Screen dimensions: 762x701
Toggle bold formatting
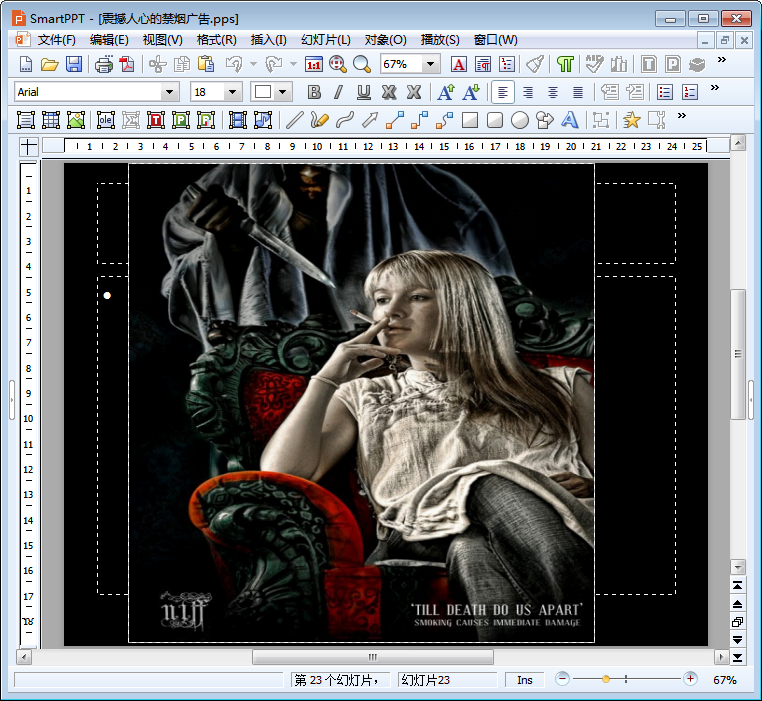314,92
